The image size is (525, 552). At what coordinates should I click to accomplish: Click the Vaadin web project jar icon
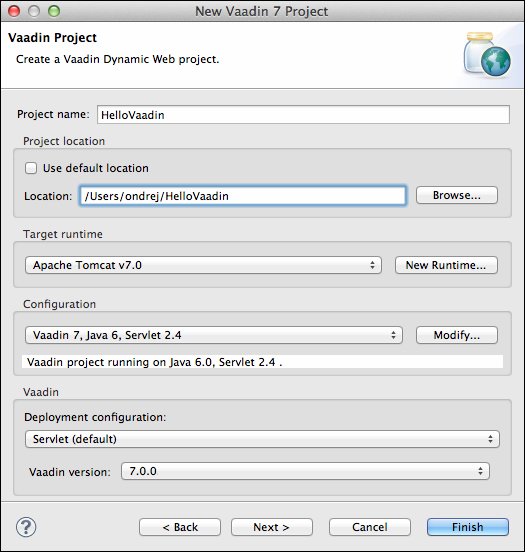(488, 55)
